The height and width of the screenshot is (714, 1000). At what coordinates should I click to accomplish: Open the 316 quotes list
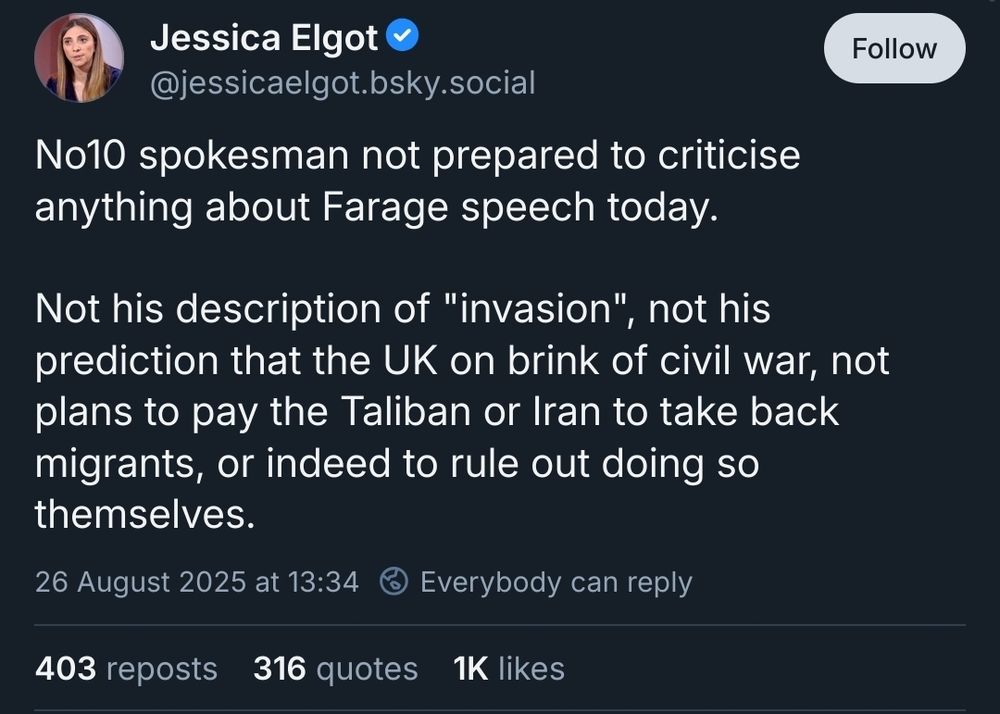click(335, 668)
